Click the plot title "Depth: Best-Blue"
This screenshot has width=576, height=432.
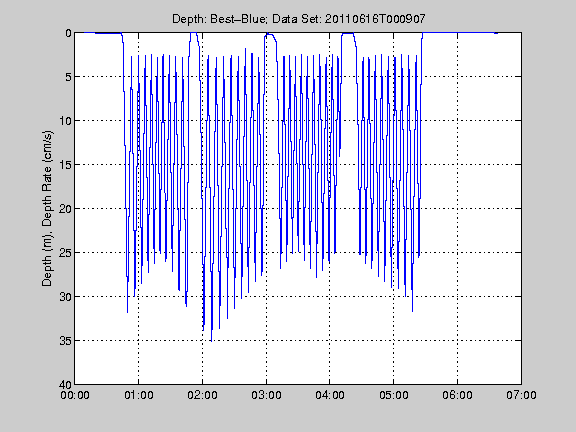tap(219, 19)
